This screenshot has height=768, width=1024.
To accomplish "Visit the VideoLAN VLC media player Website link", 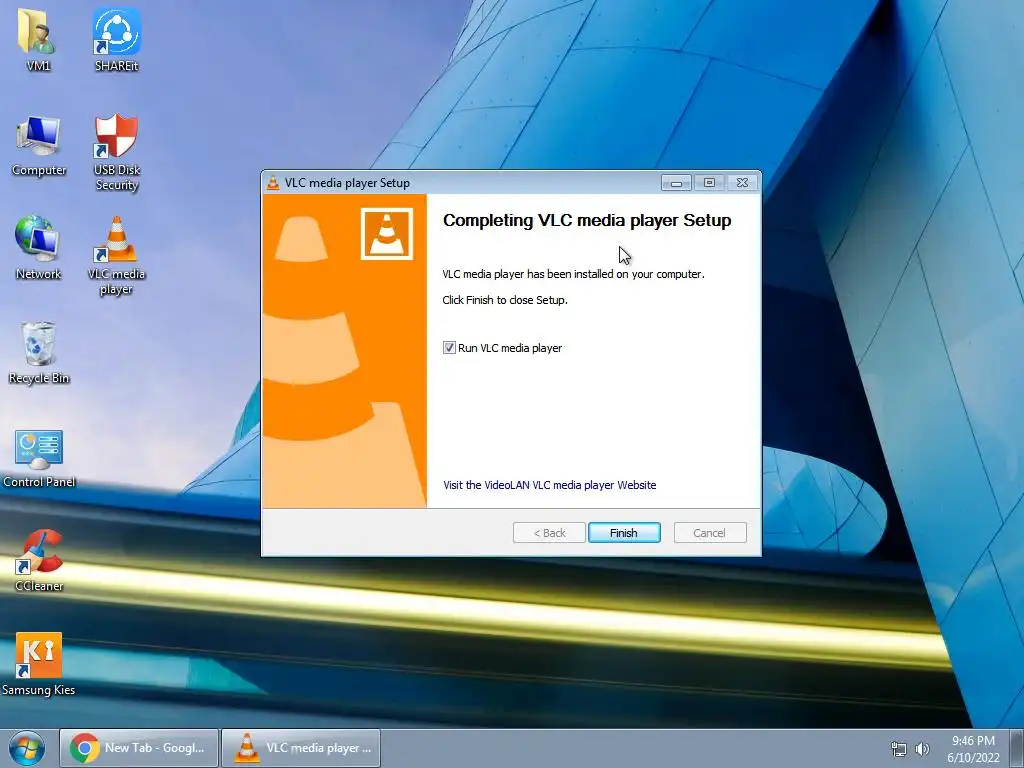I will [550, 485].
